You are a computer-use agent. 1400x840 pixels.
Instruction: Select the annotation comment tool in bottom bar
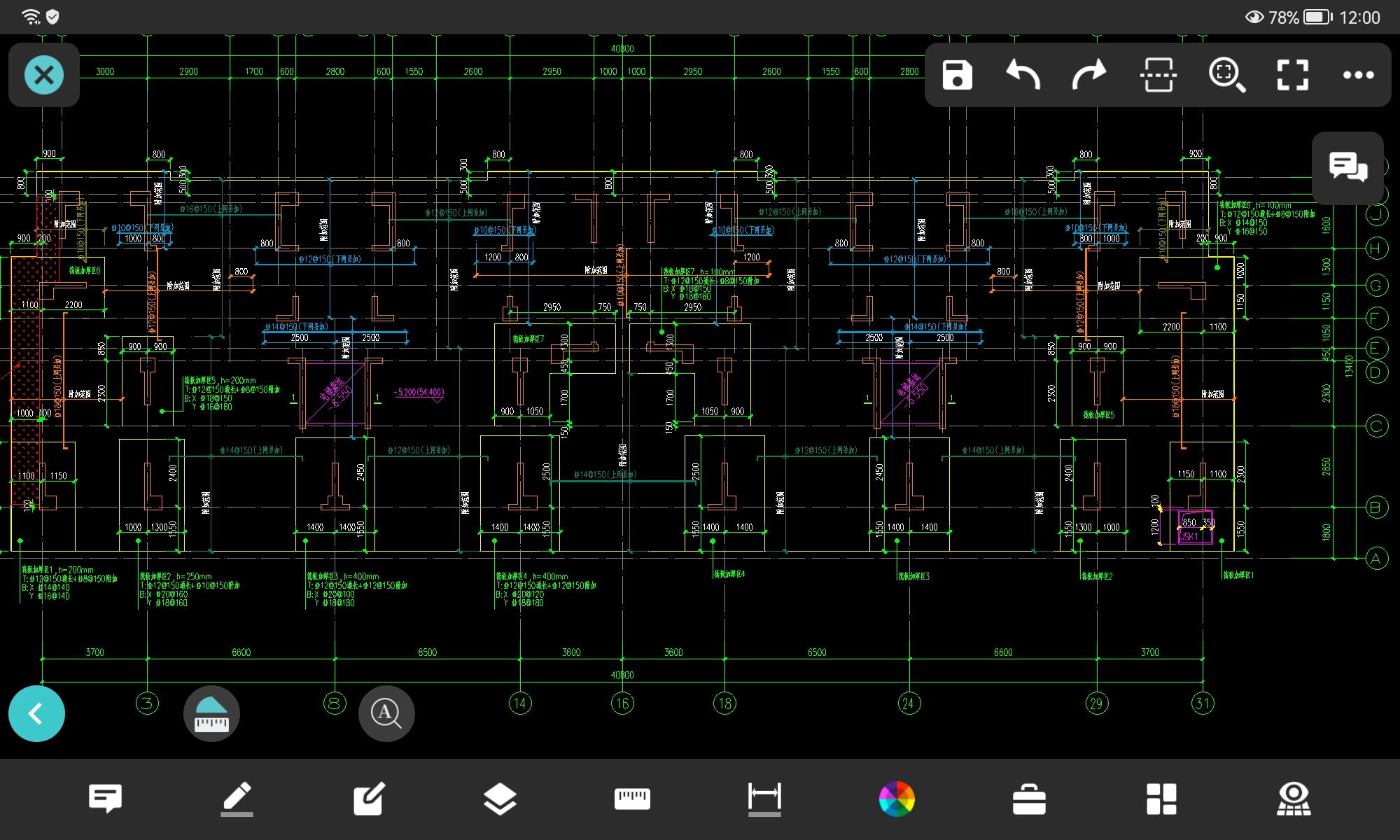(105, 799)
